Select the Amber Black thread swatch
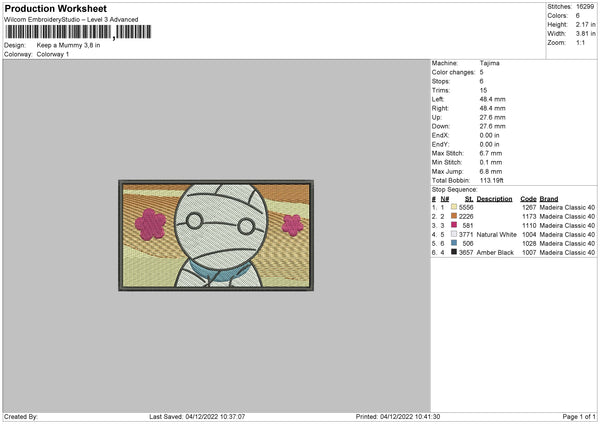Viewport: 600px width, 424px height. (454, 252)
